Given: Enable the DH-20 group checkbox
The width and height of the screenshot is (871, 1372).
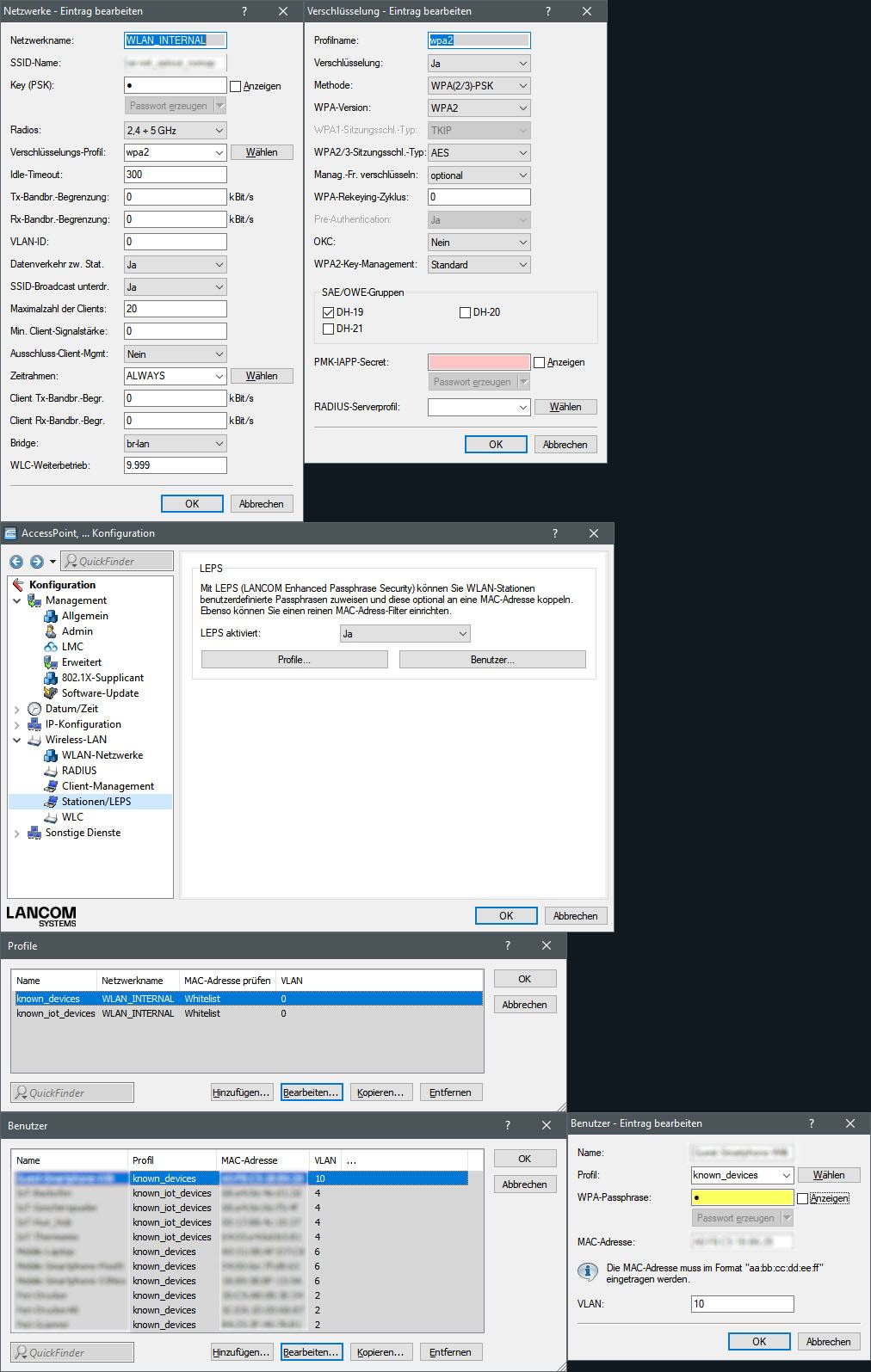Looking at the screenshot, I should [x=466, y=312].
